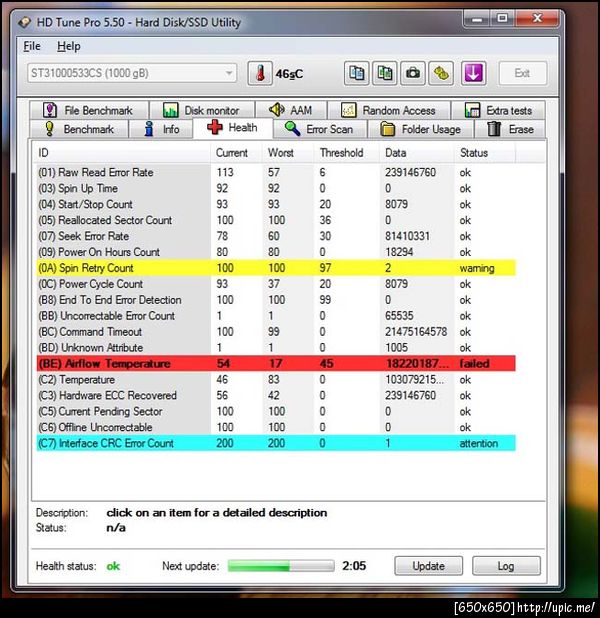Open the File menu
Viewport: 600px width, 618px height.
32,46
